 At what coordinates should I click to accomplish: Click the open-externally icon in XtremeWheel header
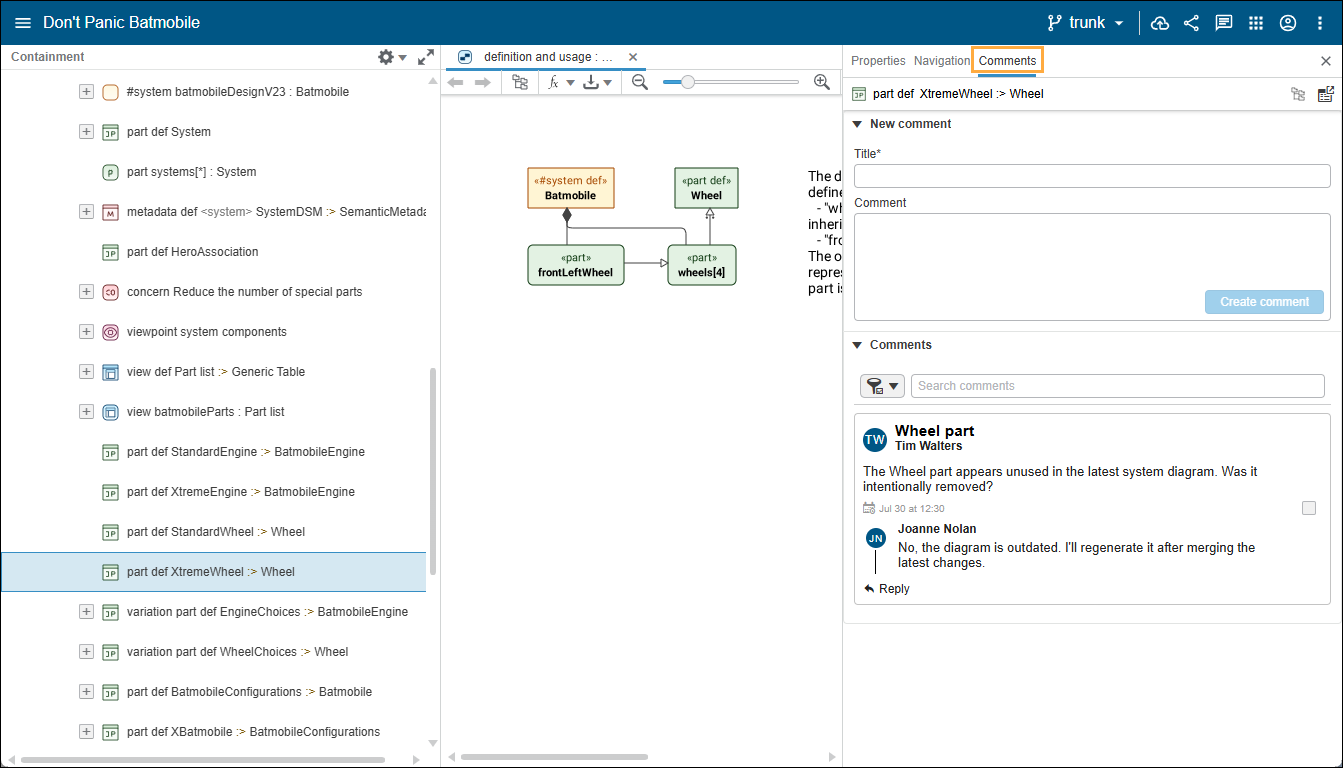coord(1326,94)
